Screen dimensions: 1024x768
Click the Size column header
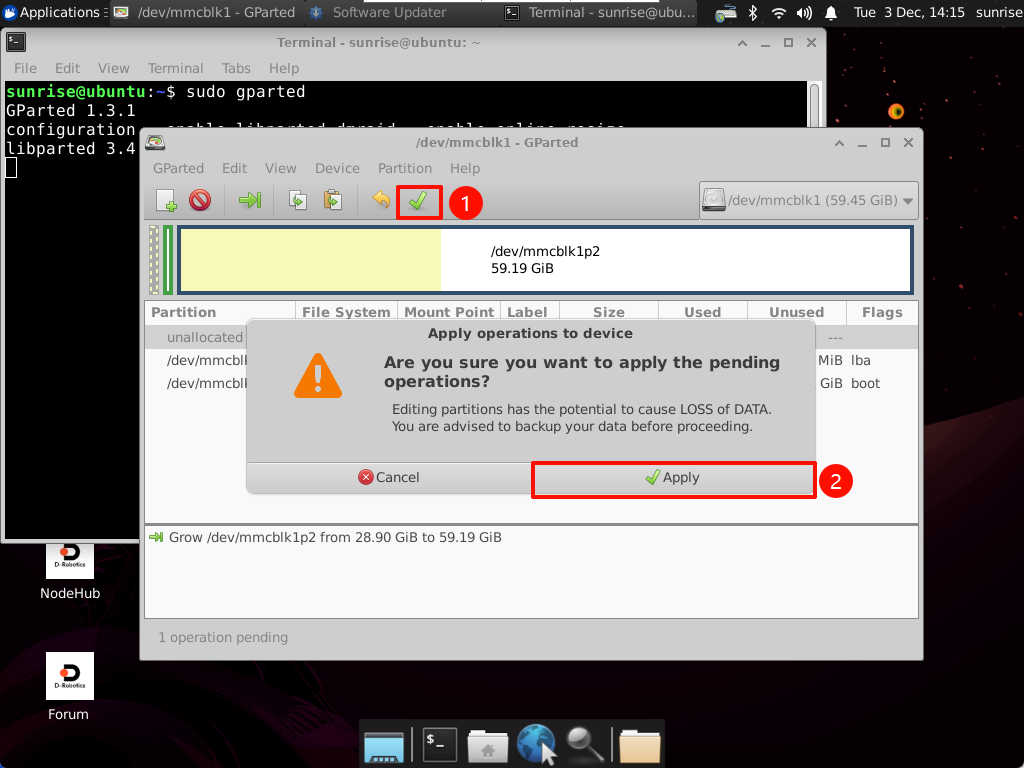point(609,312)
